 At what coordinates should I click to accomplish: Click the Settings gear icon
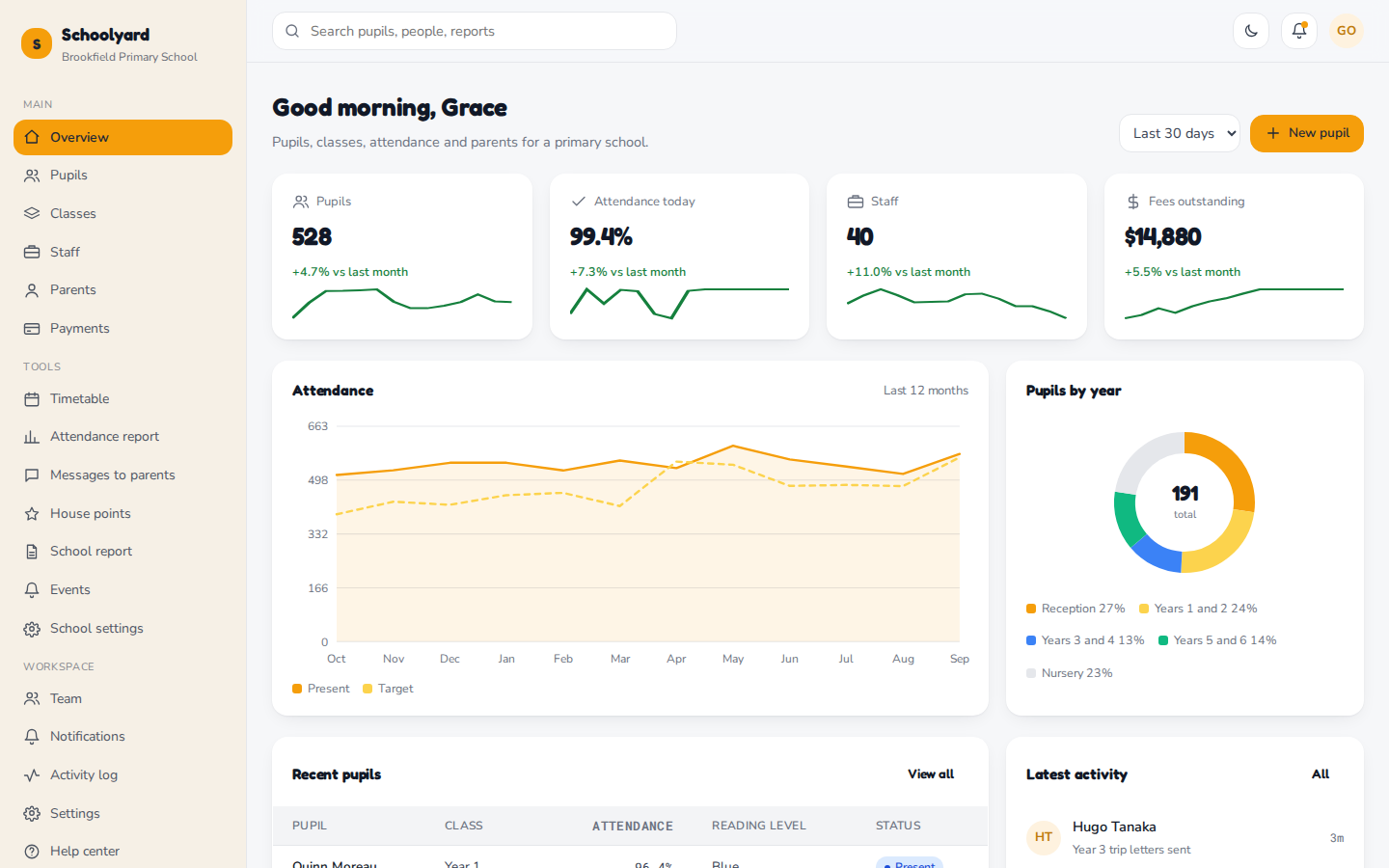pyautogui.click(x=32, y=813)
